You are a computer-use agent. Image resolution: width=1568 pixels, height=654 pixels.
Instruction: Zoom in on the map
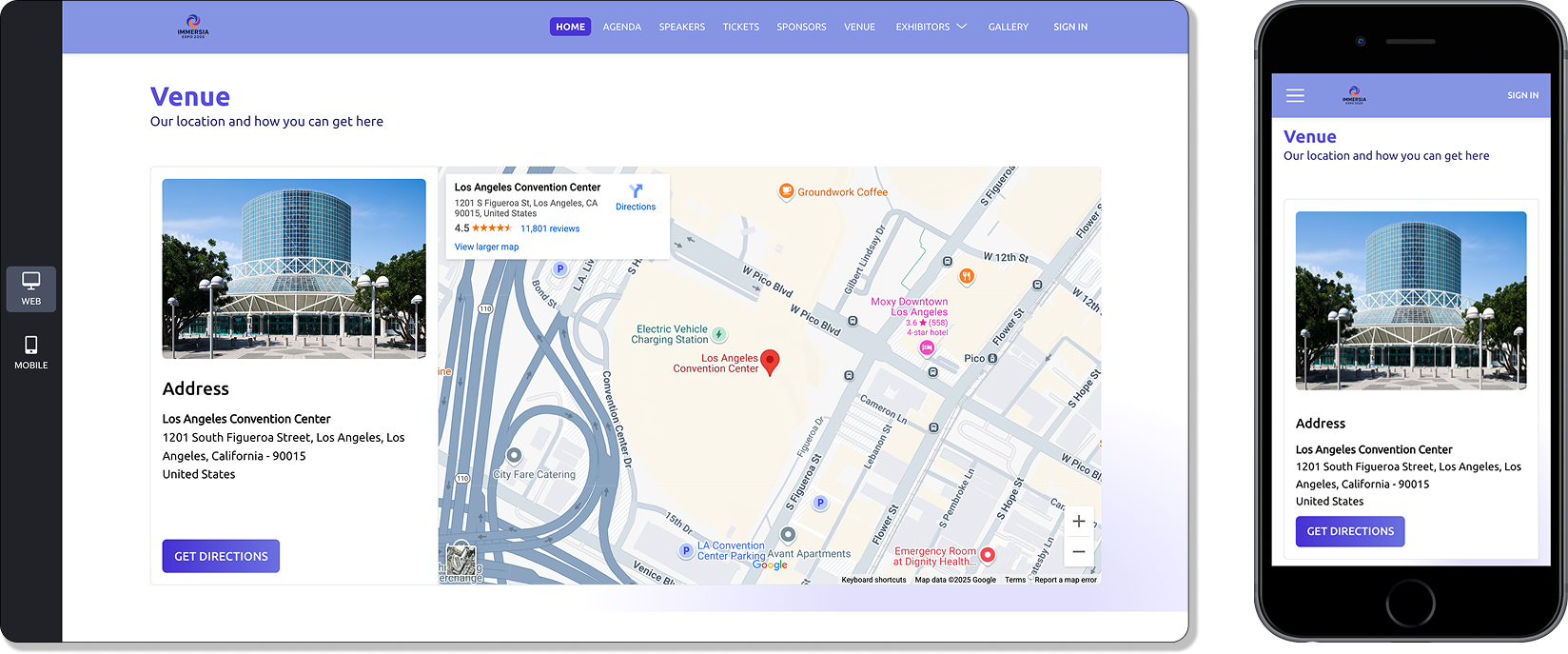coord(1079,521)
